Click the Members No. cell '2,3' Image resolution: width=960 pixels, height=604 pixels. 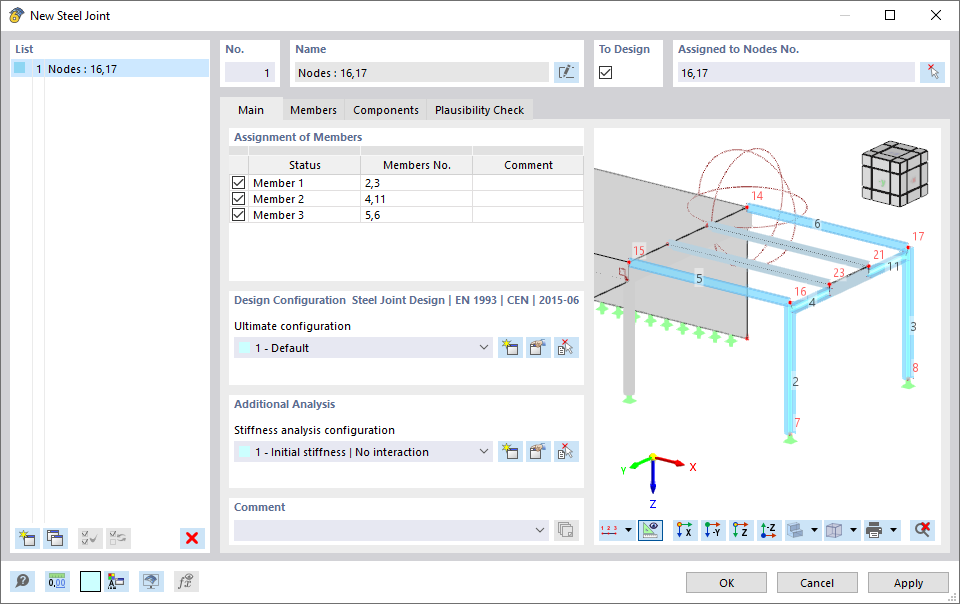point(416,182)
